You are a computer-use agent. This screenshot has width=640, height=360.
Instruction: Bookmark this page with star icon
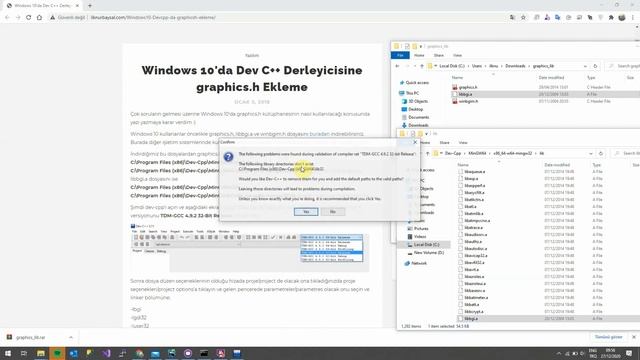coord(523,18)
